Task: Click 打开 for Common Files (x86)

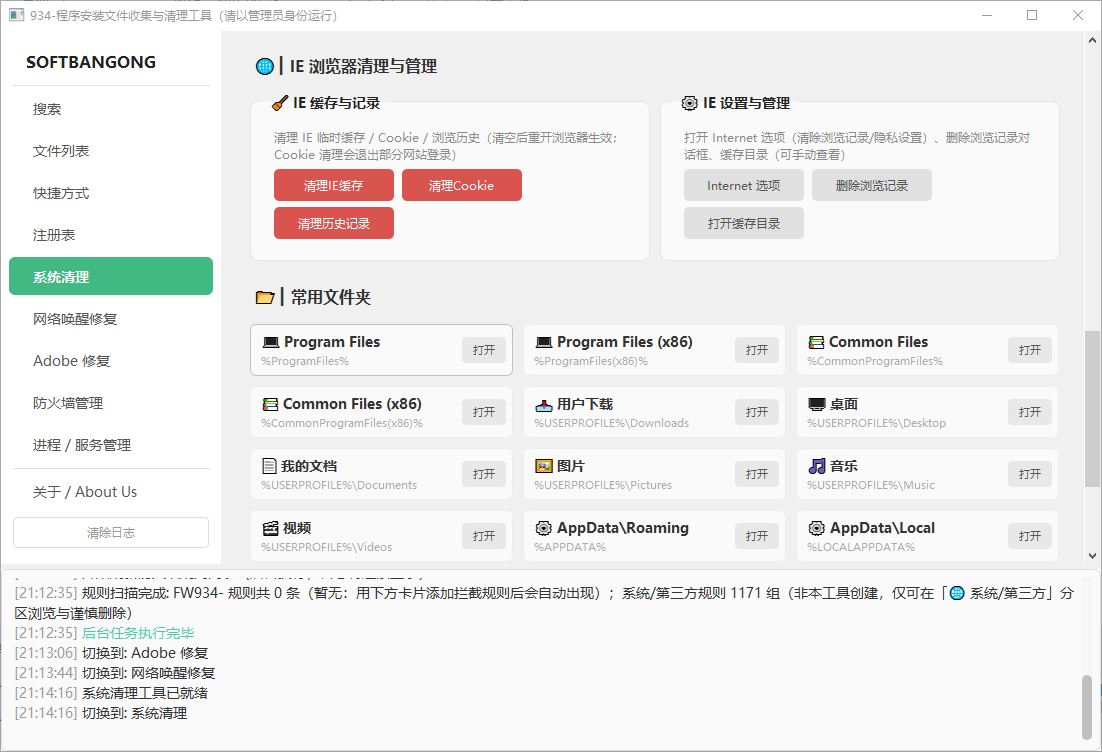Action: [484, 412]
